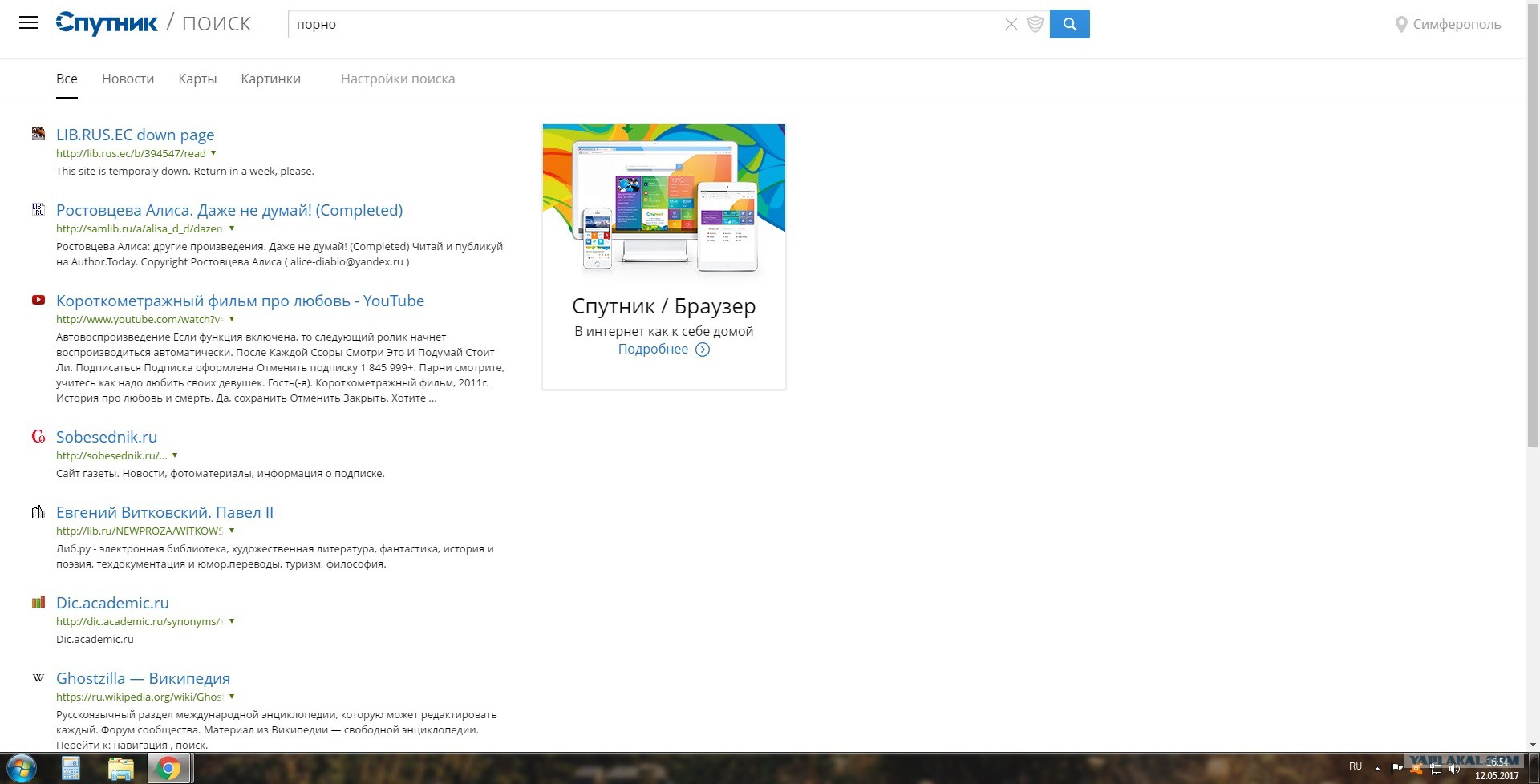Expand the lib.ru URL dropdown arrow
Image resolution: width=1540 pixels, height=784 pixels.
coord(232,530)
